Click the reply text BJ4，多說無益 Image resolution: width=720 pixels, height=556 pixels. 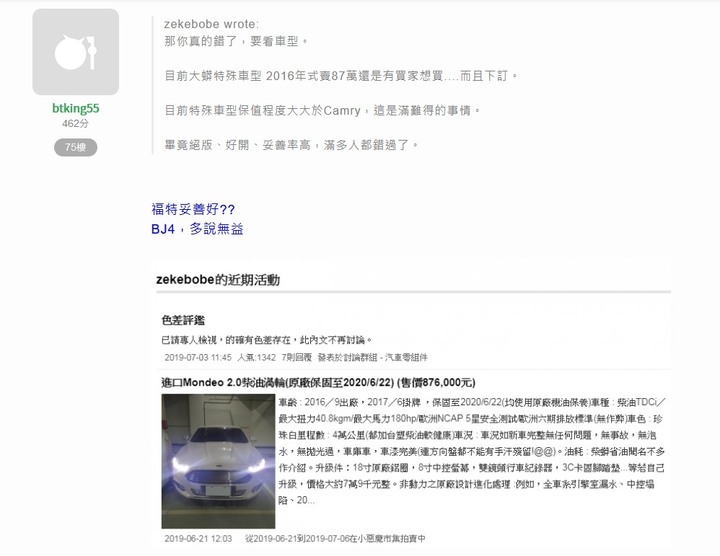(197, 229)
